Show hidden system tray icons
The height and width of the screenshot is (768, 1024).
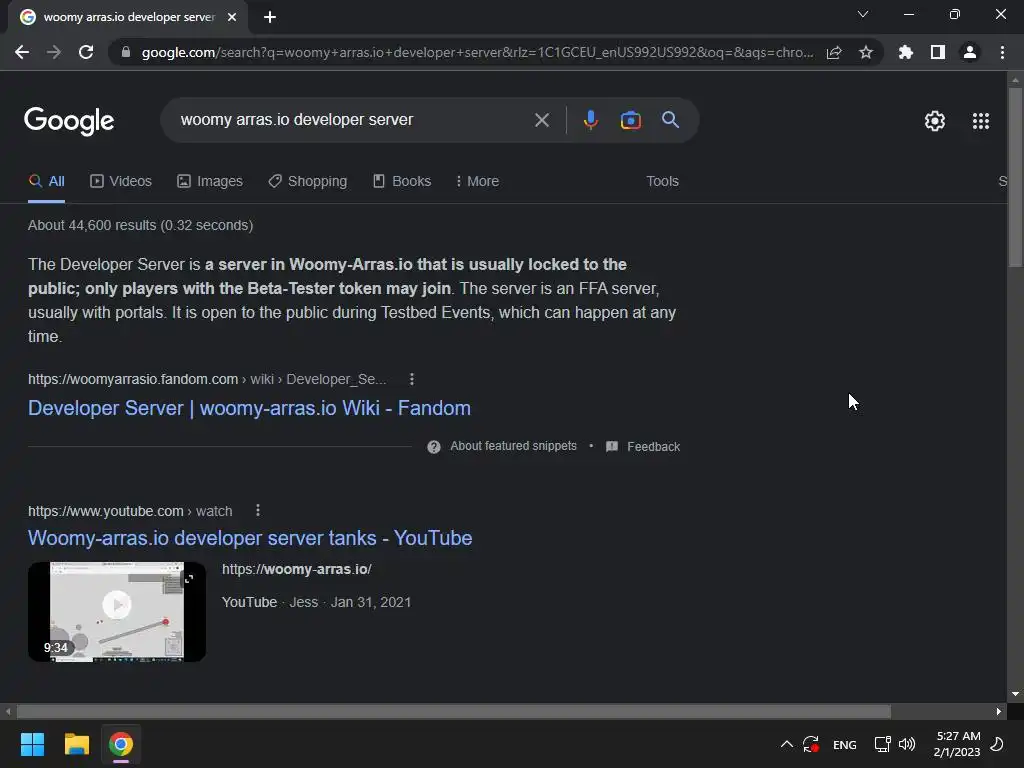point(787,744)
